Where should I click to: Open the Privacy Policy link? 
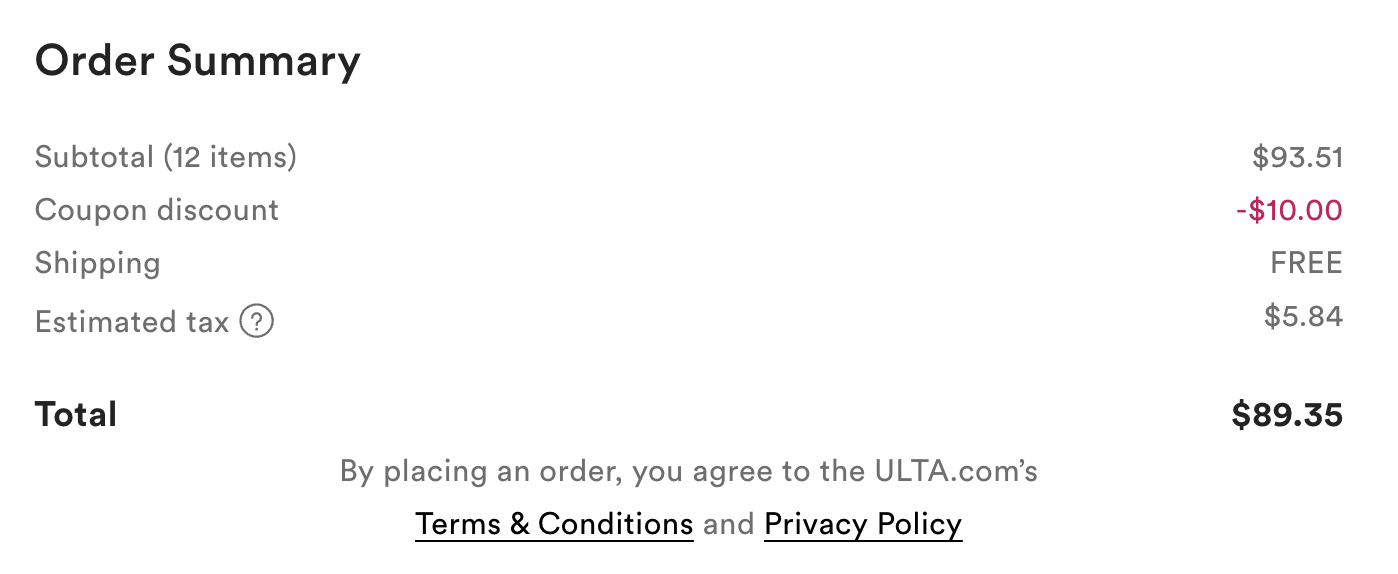point(862,524)
